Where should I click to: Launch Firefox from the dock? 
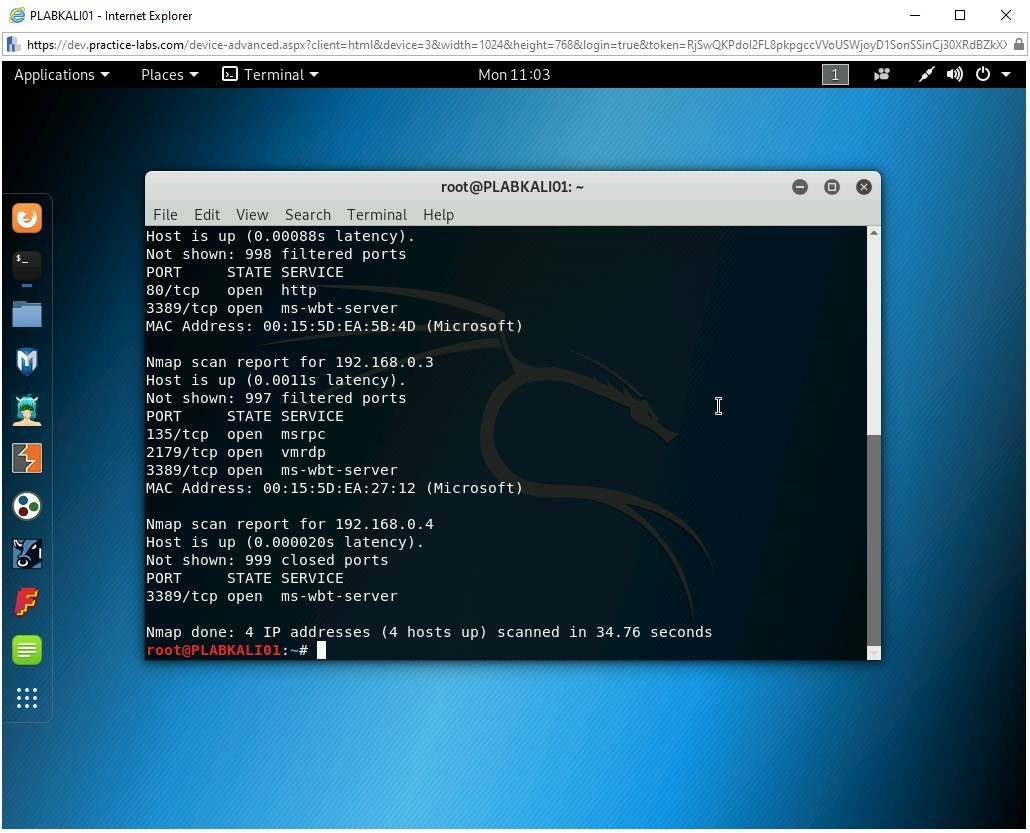point(27,218)
